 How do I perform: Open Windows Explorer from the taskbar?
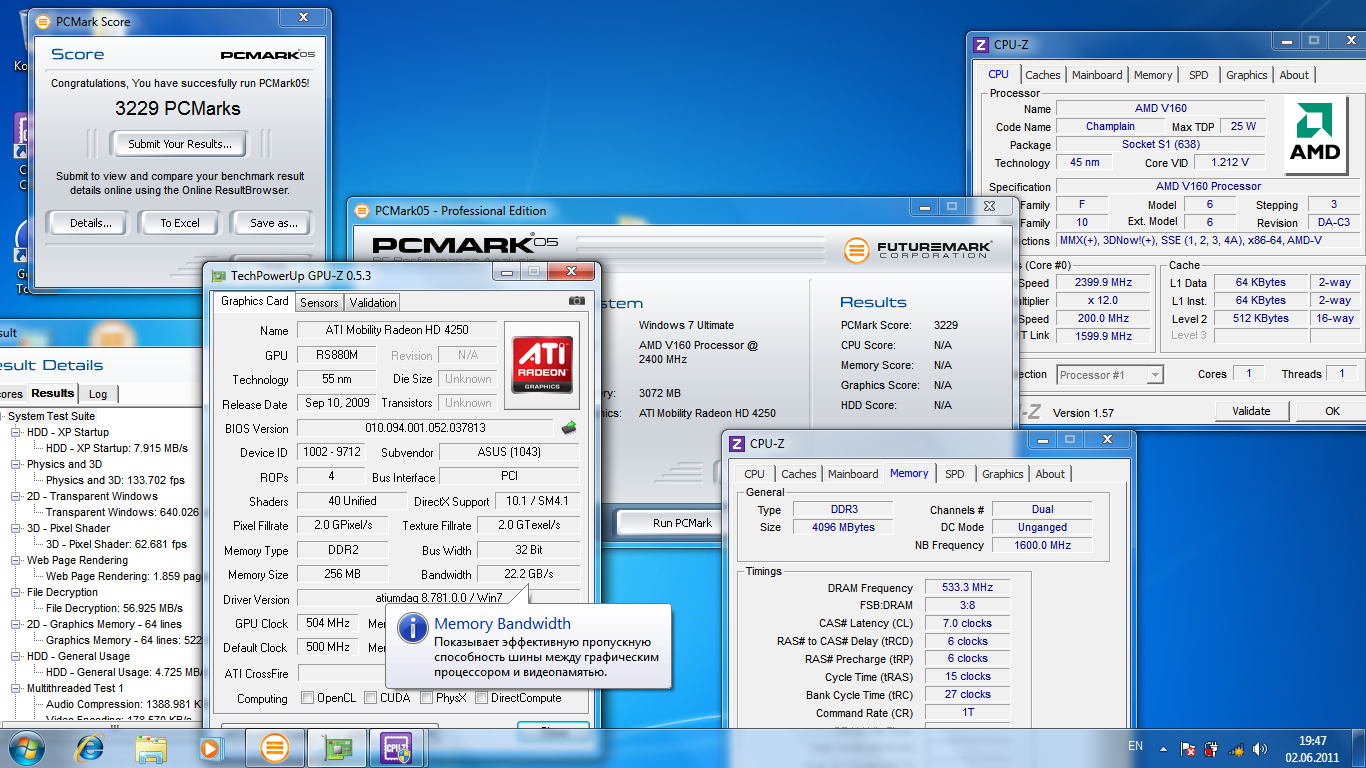point(151,747)
